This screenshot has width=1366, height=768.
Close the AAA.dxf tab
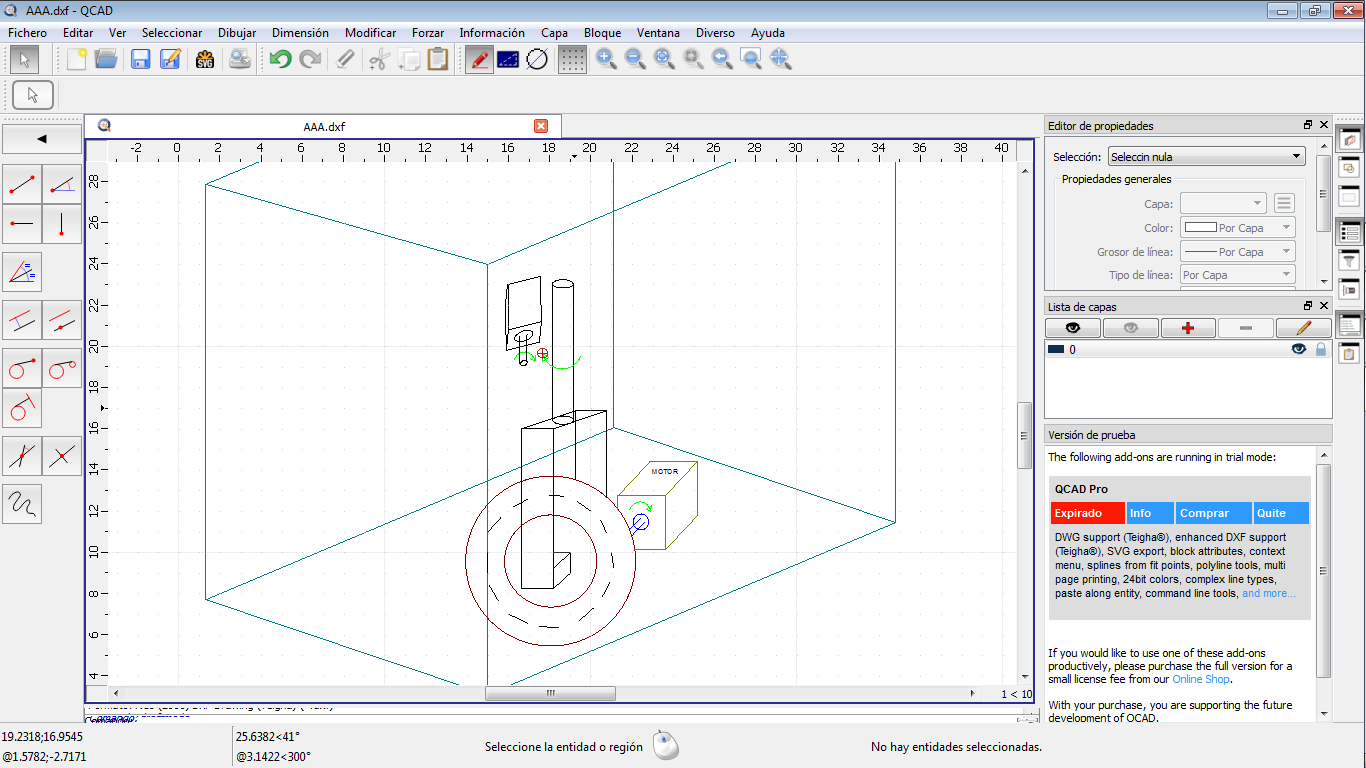coord(541,126)
